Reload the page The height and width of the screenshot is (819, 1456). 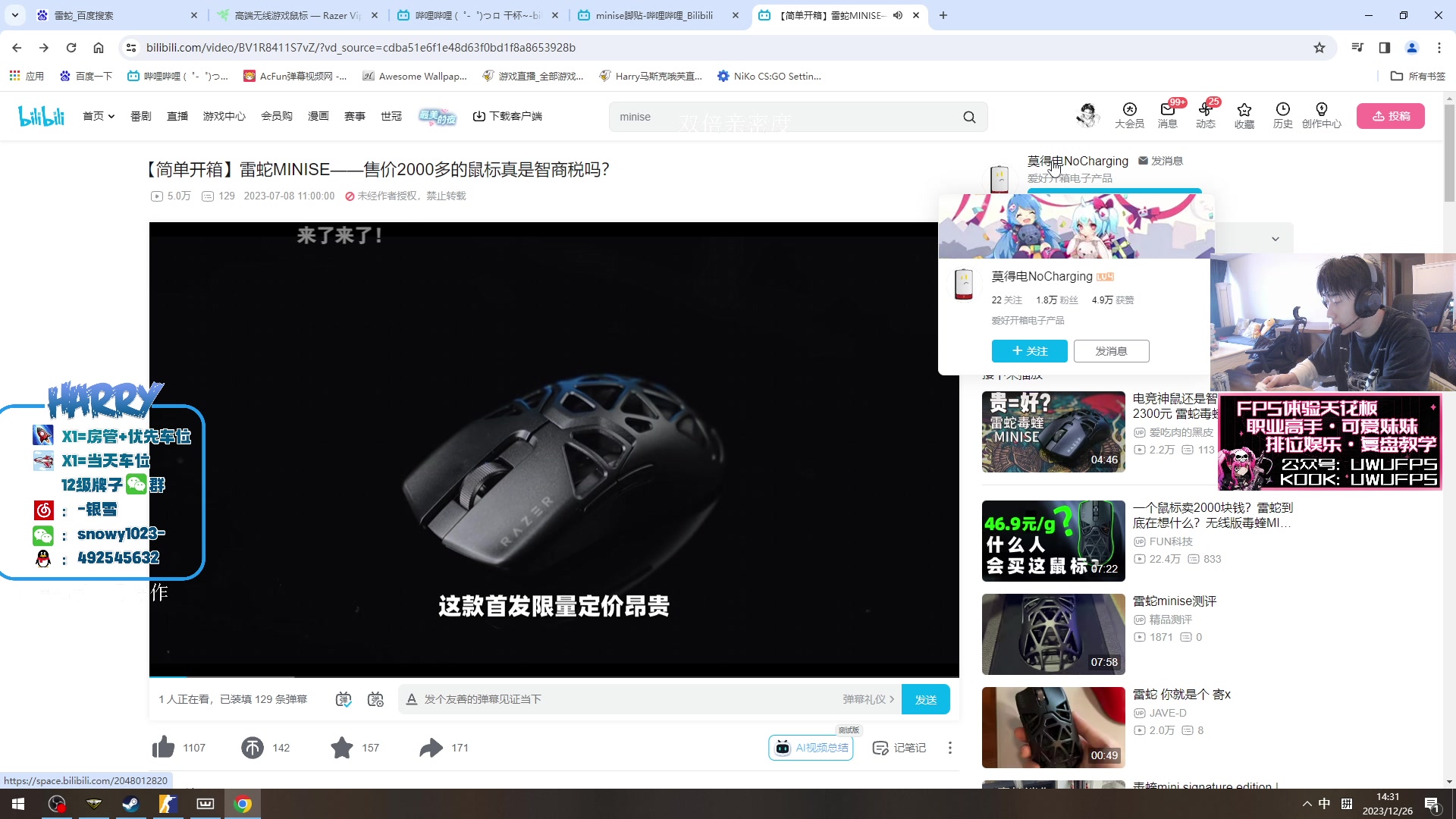(71, 48)
